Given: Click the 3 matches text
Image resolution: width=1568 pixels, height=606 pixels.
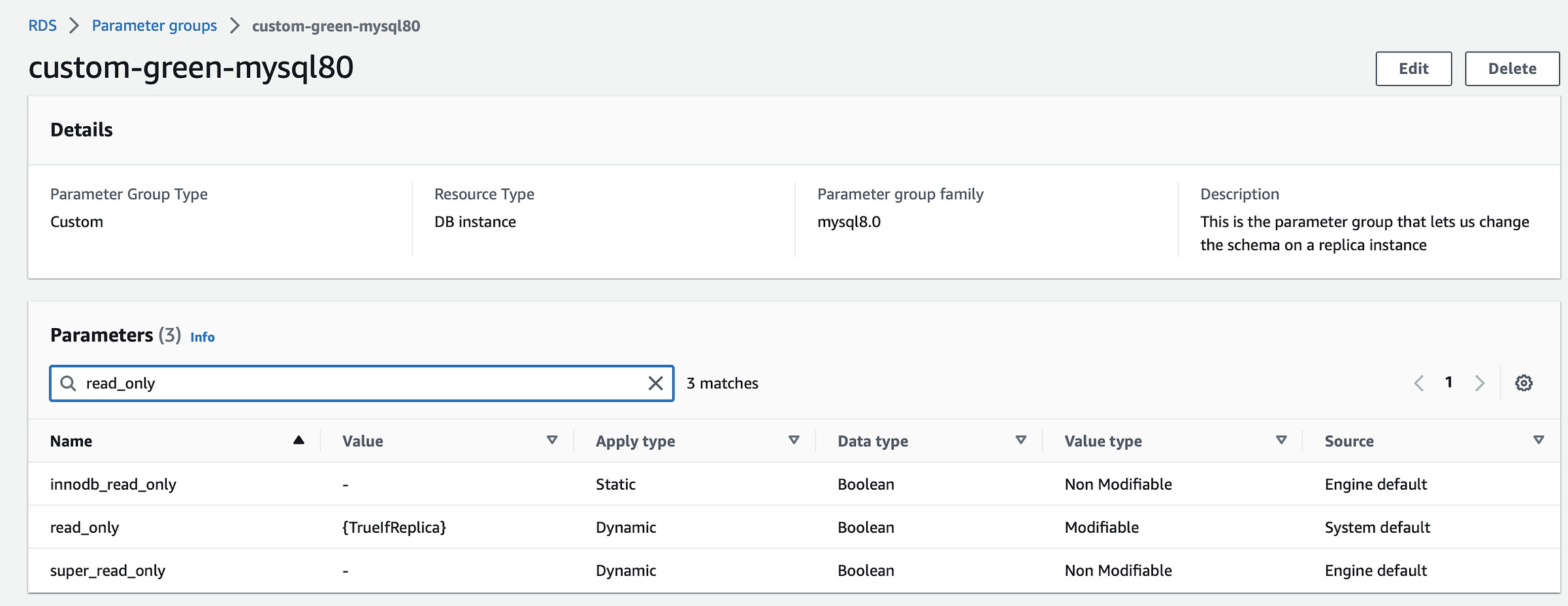Looking at the screenshot, I should tap(723, 383).
